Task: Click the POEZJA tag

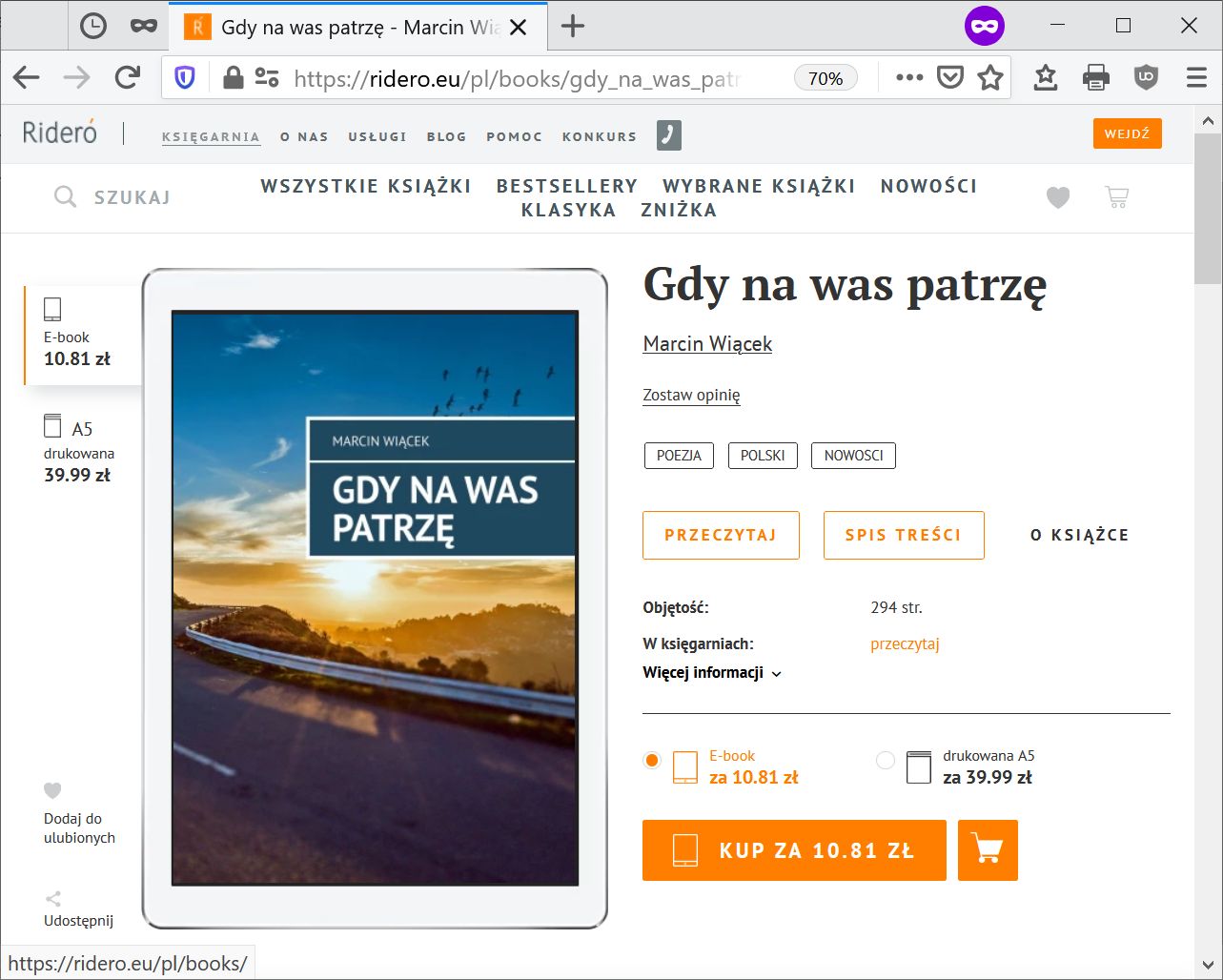Action: 679,456
